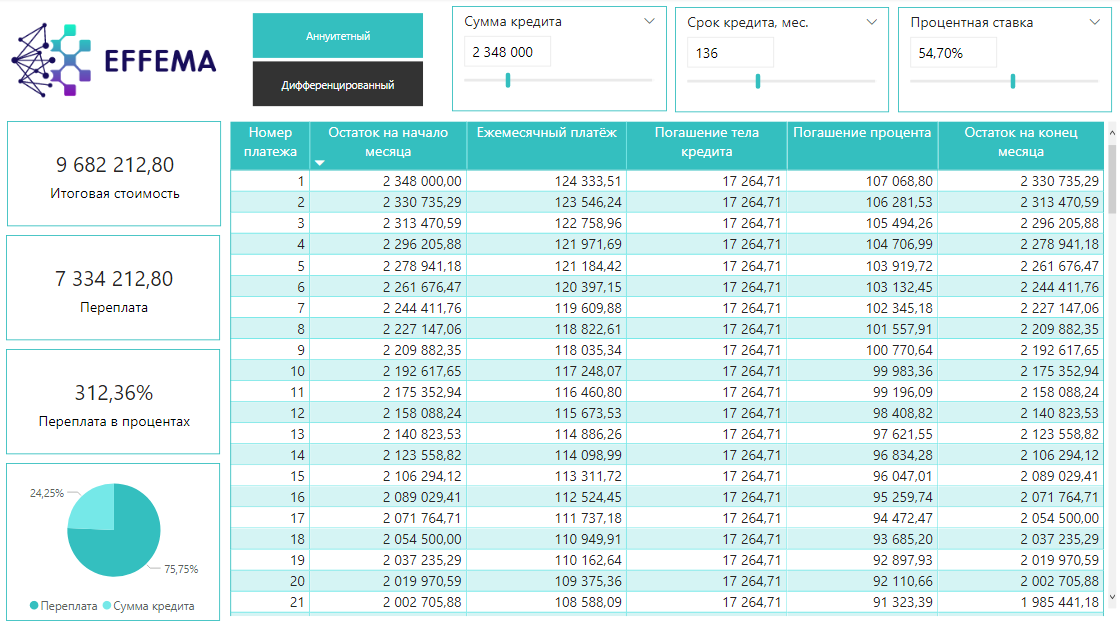Image resolution: width=1120 pixels, height=626 pixels.
Task: Click the Сумма кредита slider handle
Action: pyautogui.click(x=508, y=81)
